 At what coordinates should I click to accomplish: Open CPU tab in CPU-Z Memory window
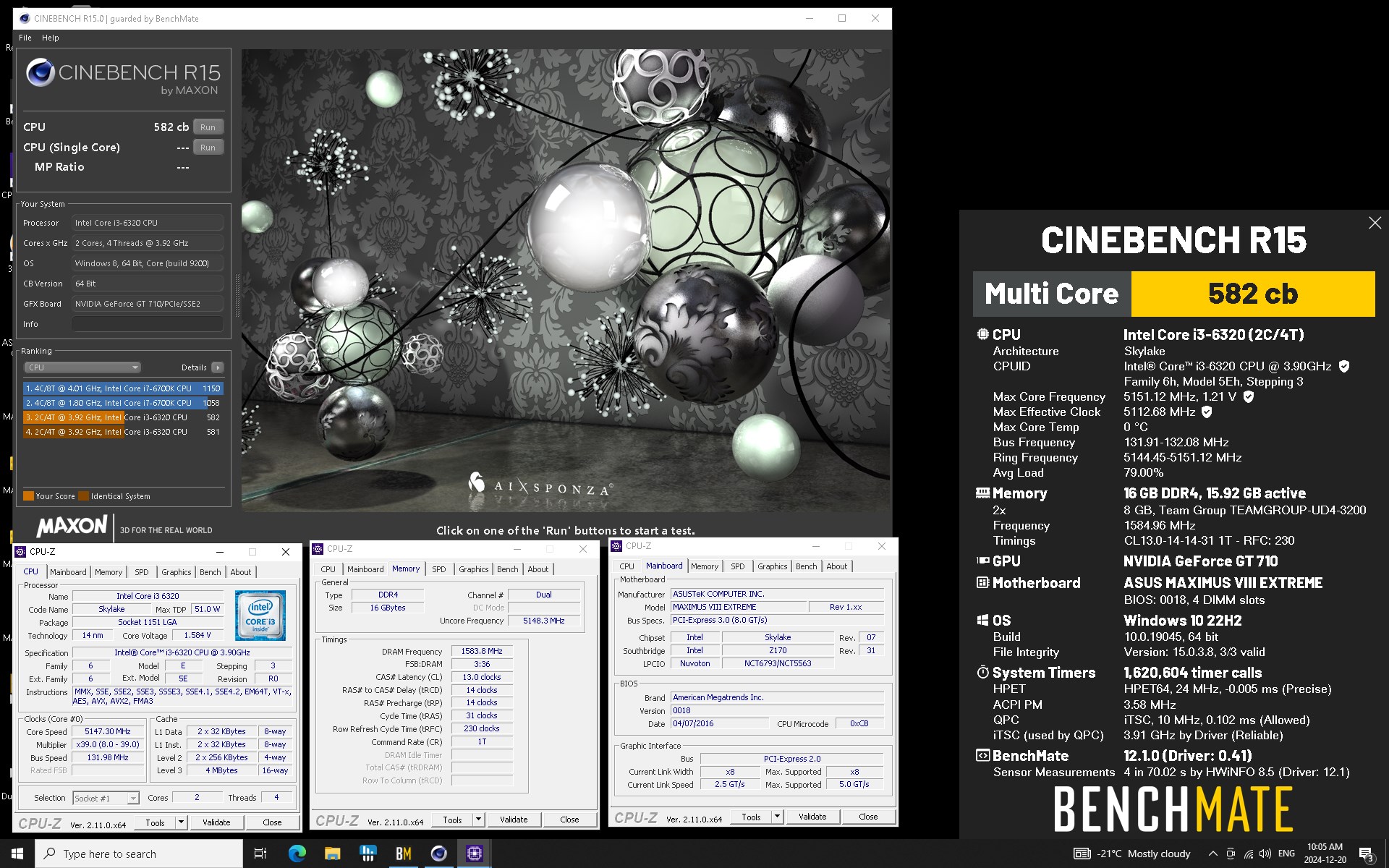pyautogui.click(x=328, y=569)
